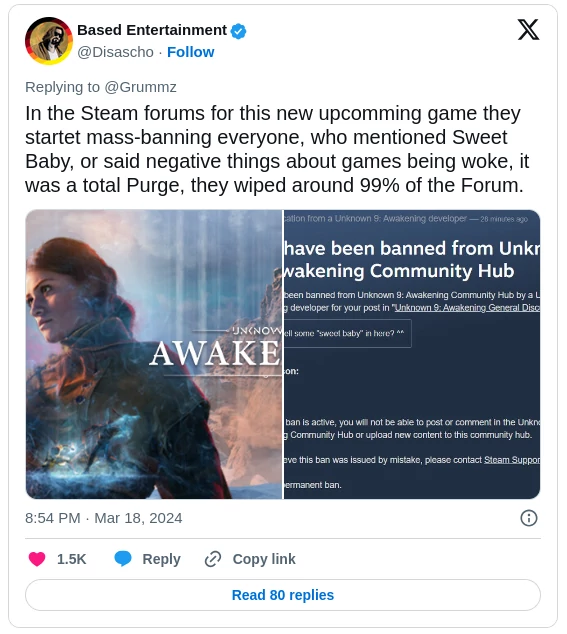The image size is (567, 634).
Task: Open the 8:54 PM Mar 18, 2024 timestamp
Action: 104,518
